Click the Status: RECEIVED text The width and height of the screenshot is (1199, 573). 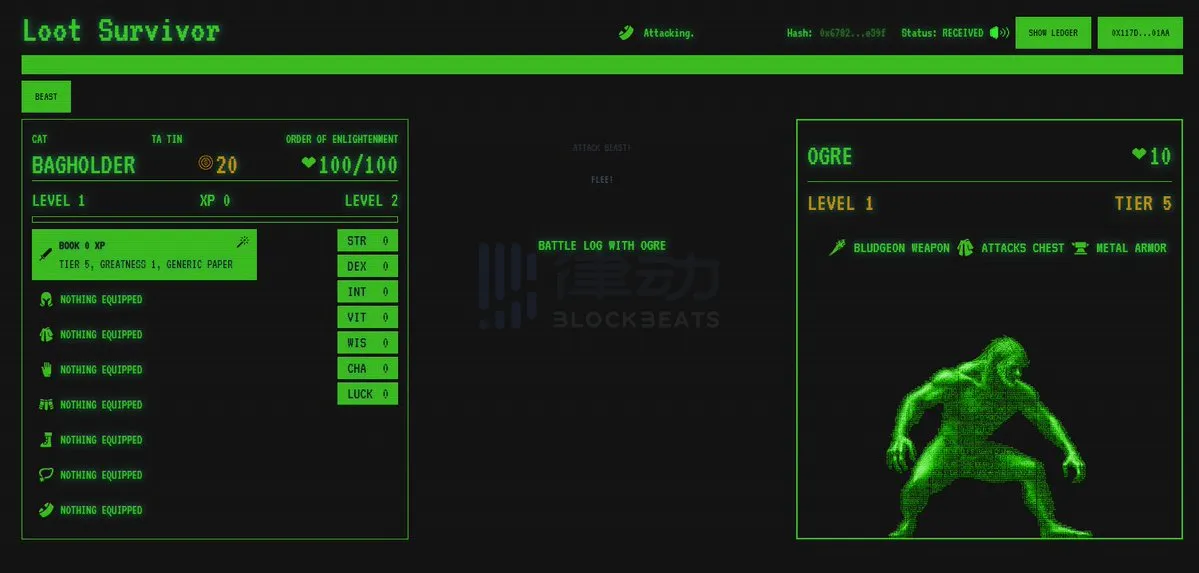point(942,33)
